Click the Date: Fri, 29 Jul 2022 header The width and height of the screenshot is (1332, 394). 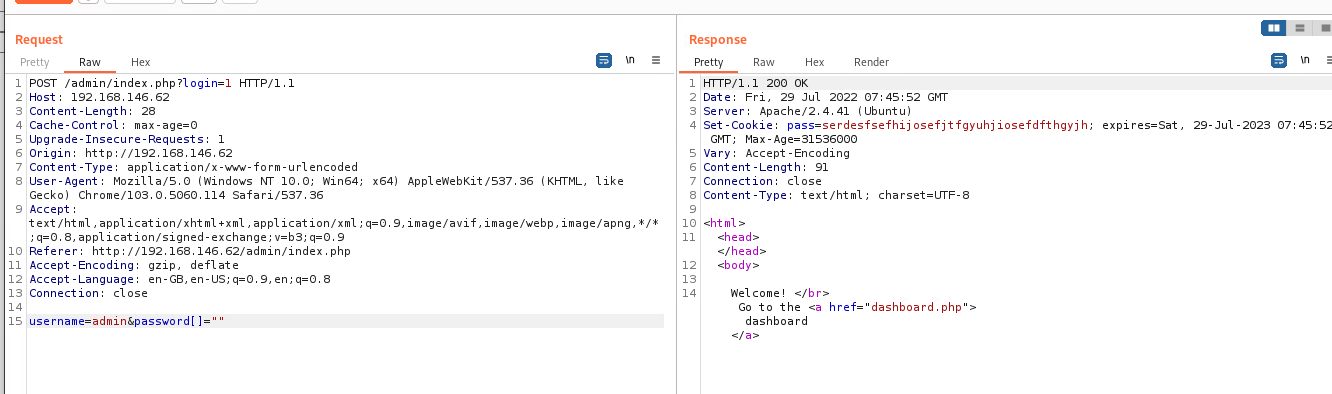[826, 97]
